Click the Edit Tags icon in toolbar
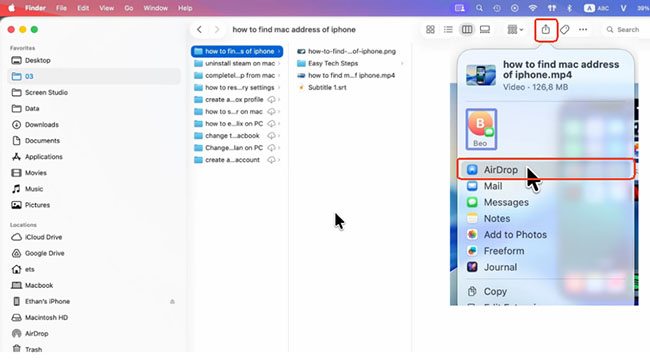The height and width of the screenshot is (363, 650). [x=564, y=30]
